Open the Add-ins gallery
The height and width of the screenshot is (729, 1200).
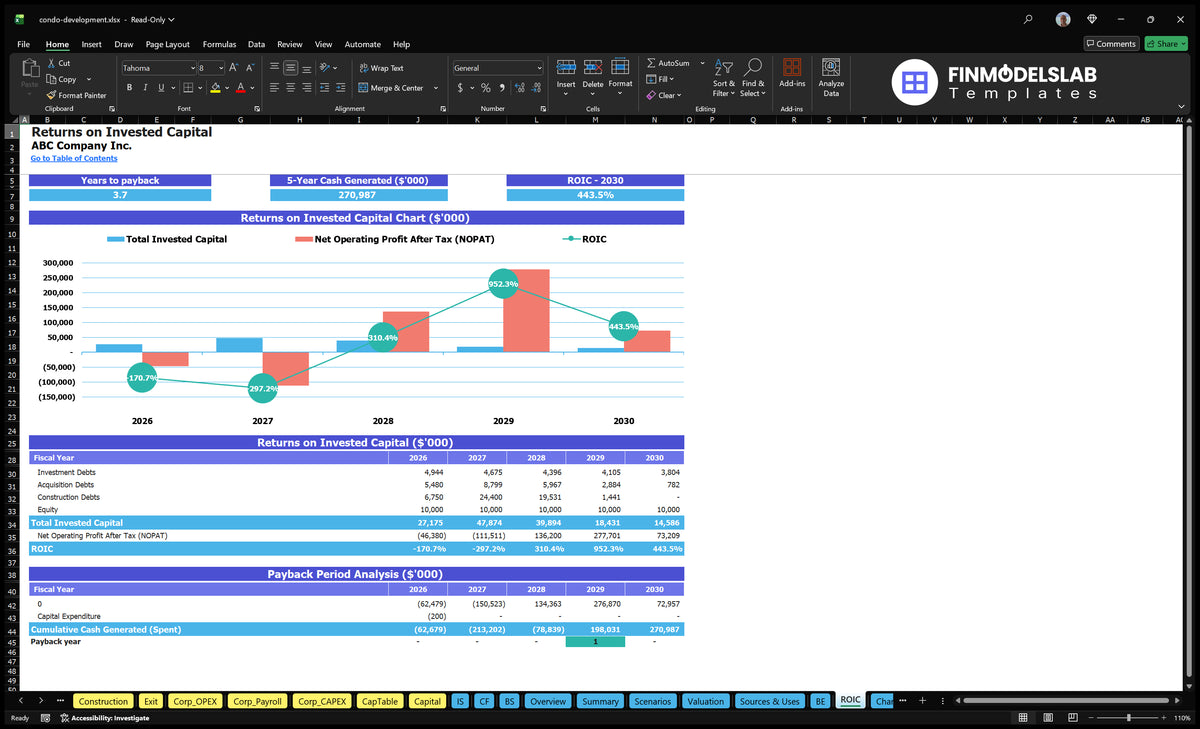click(792, 73)
